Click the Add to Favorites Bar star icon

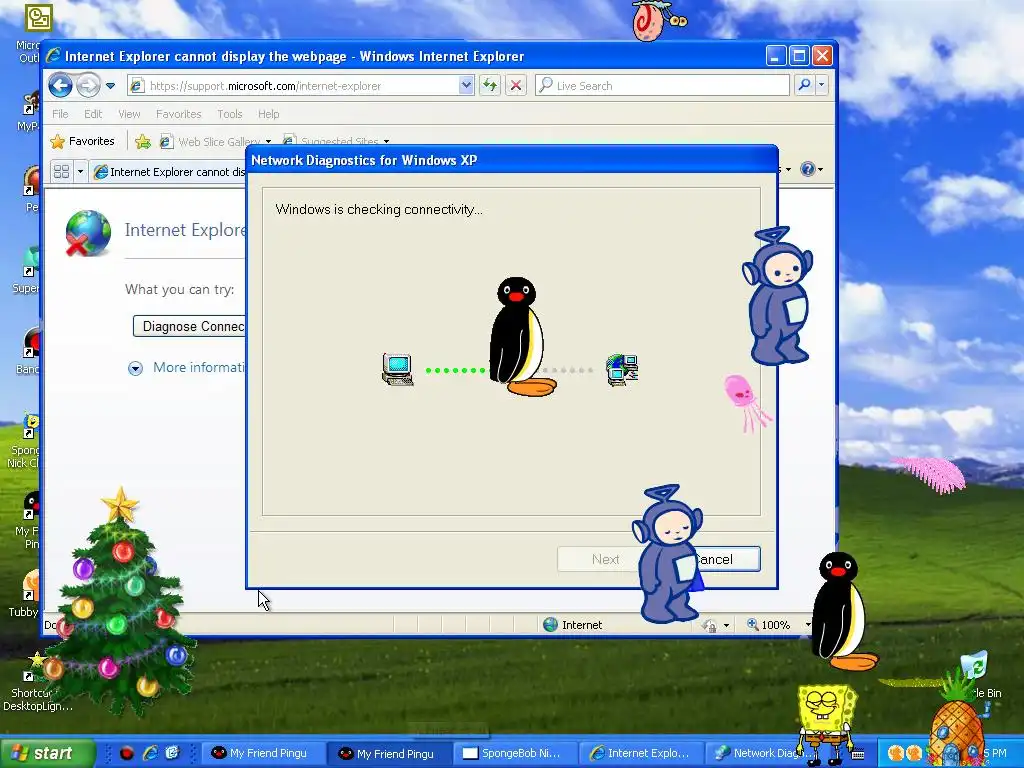tap(142, 141)
